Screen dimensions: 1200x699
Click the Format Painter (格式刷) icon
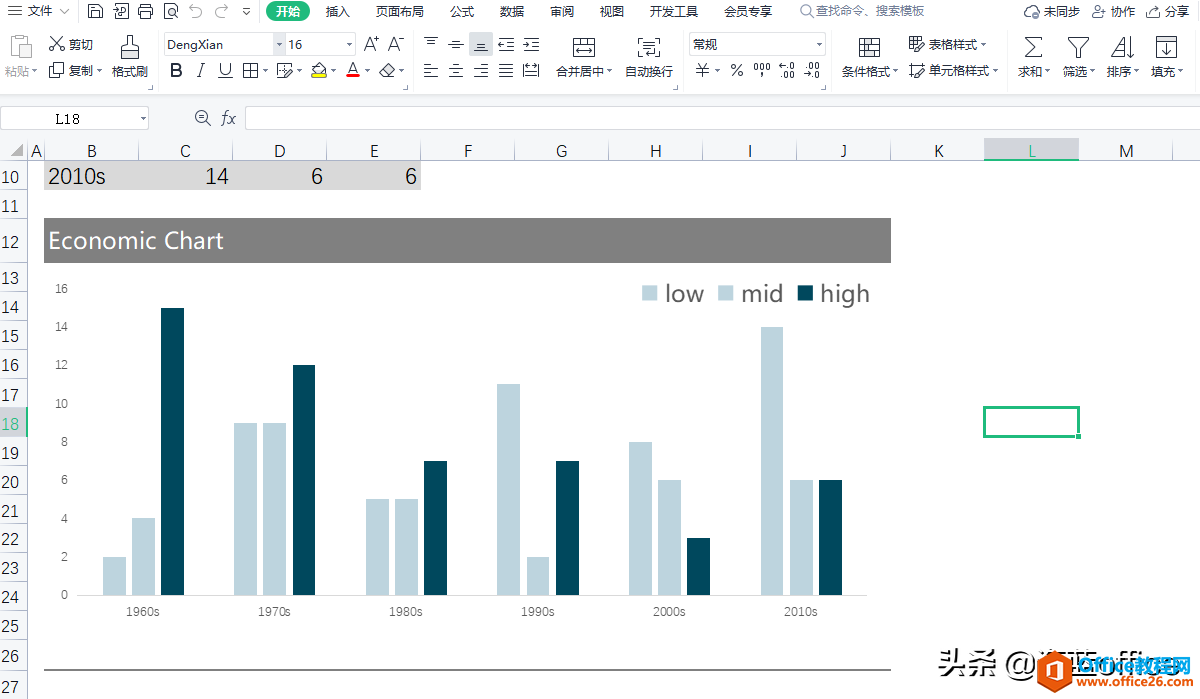click(129, 47)
